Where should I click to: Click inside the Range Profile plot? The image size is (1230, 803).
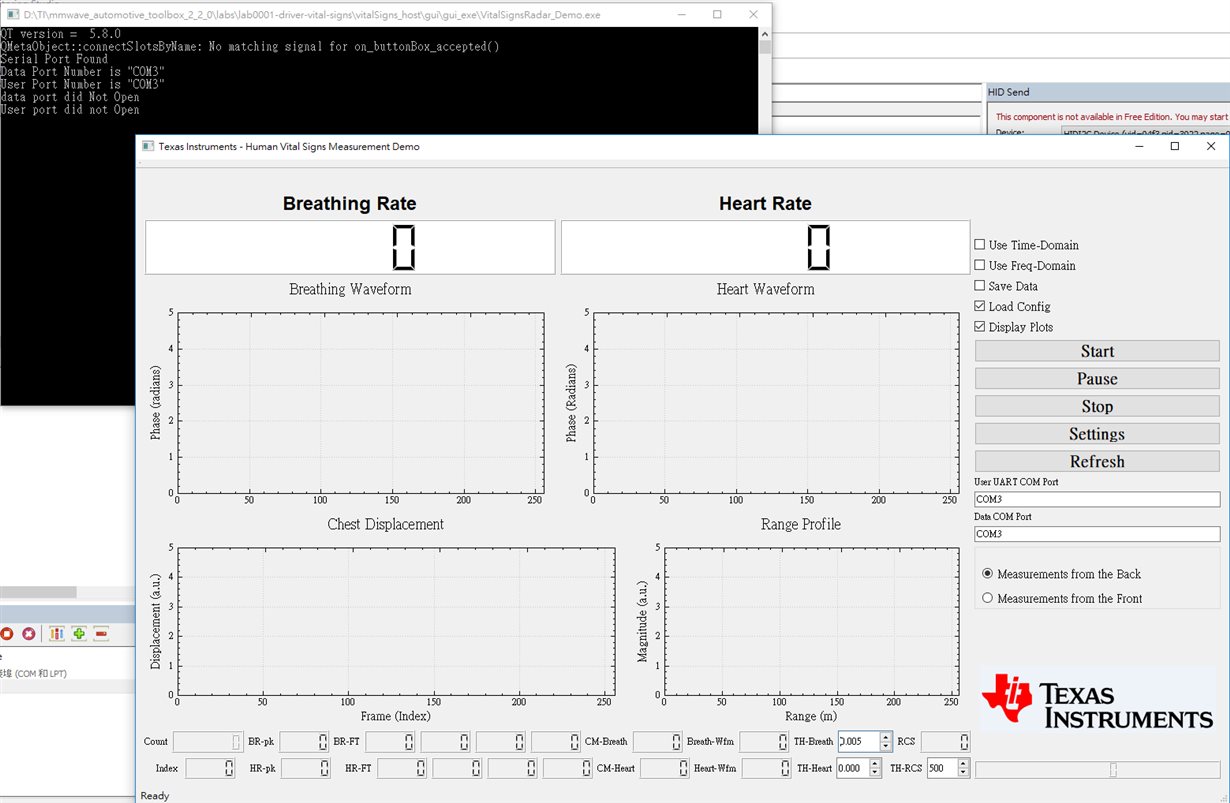(811, 621)
